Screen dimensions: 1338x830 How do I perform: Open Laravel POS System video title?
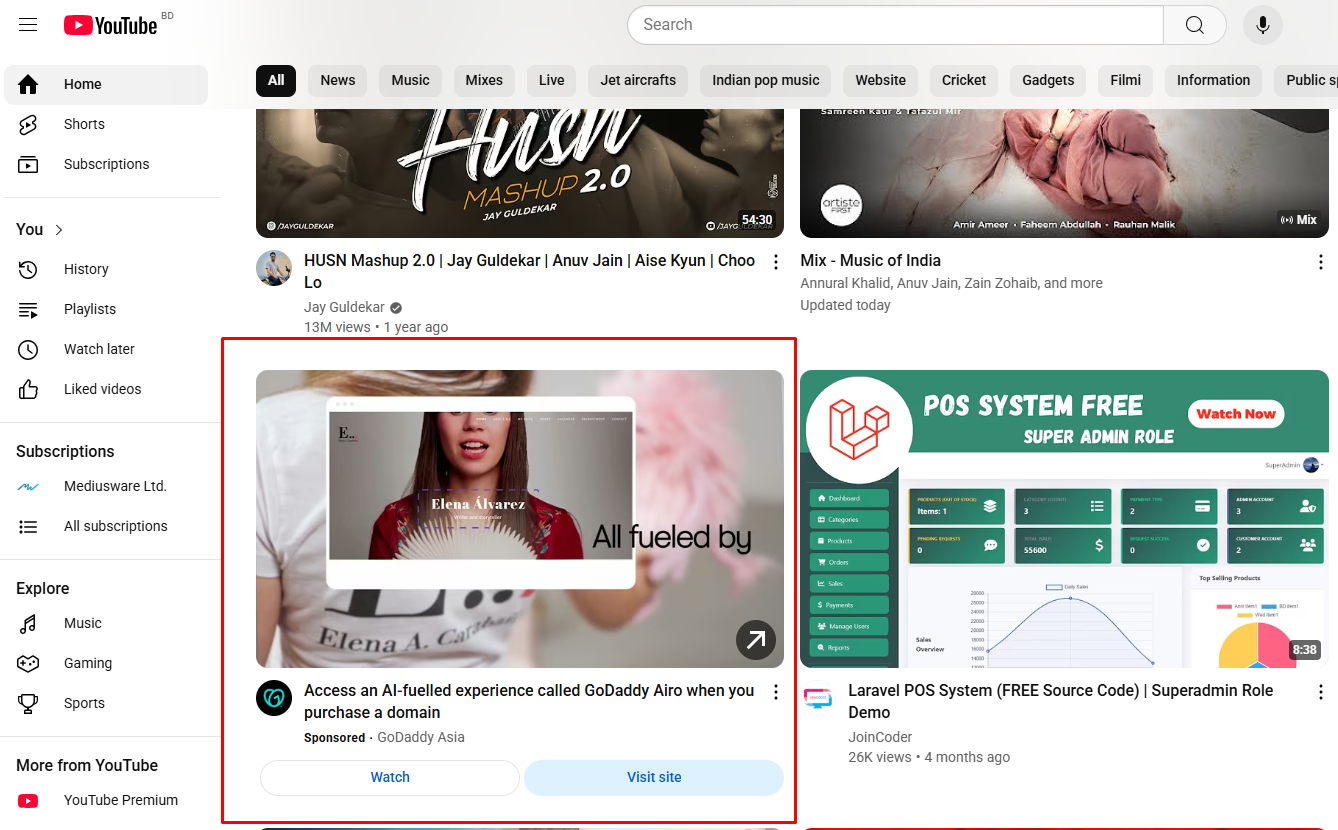click(1061, 701)
